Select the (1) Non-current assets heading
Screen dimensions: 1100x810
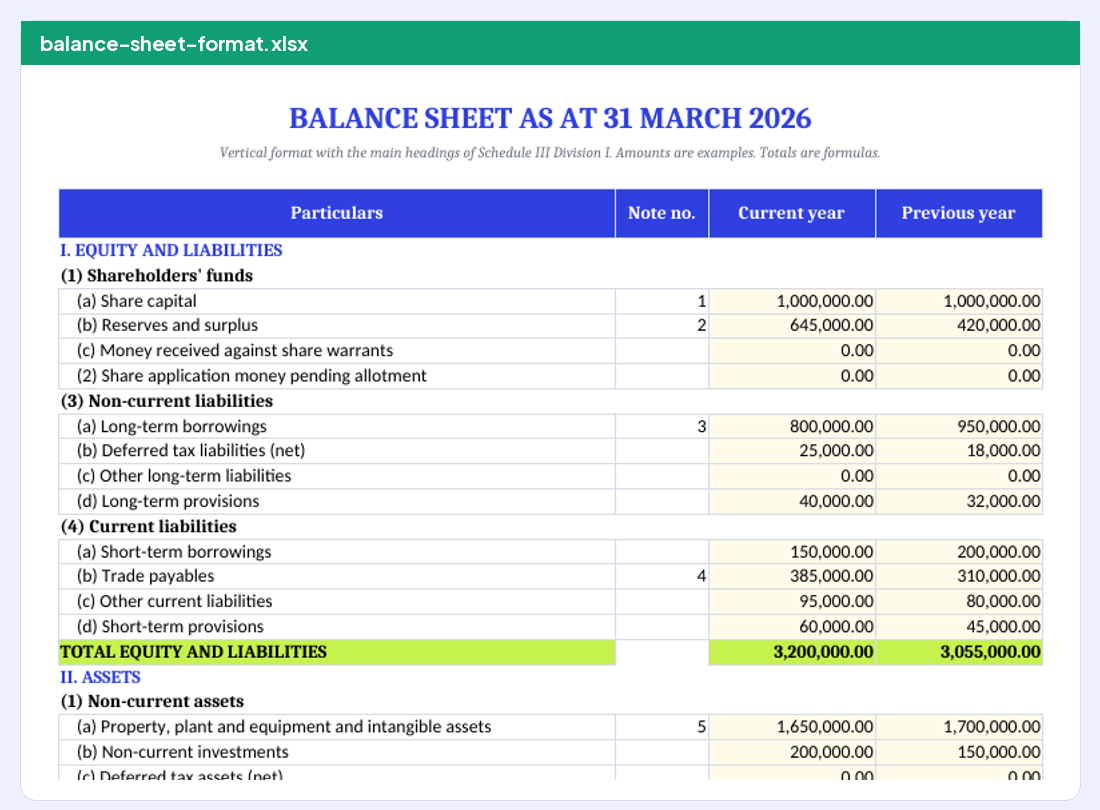point(152,702)
